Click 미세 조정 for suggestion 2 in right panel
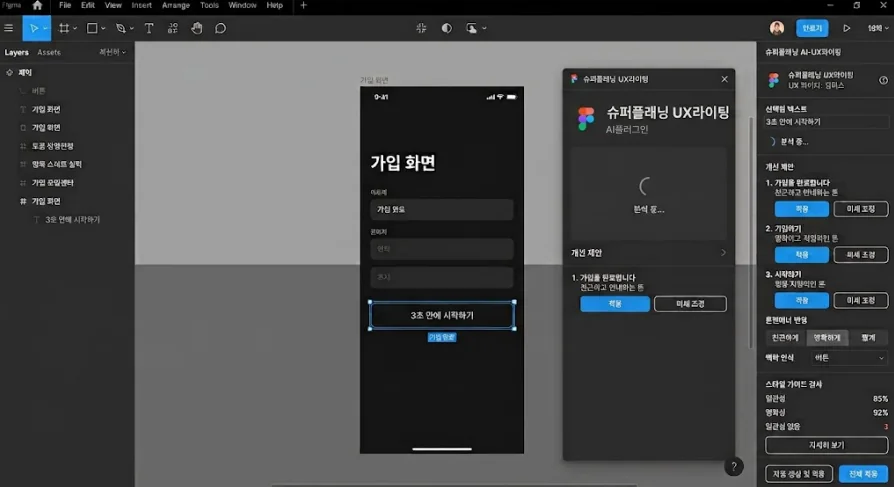The width and height of the screenshot is (894, 487). tap(860, 254)
